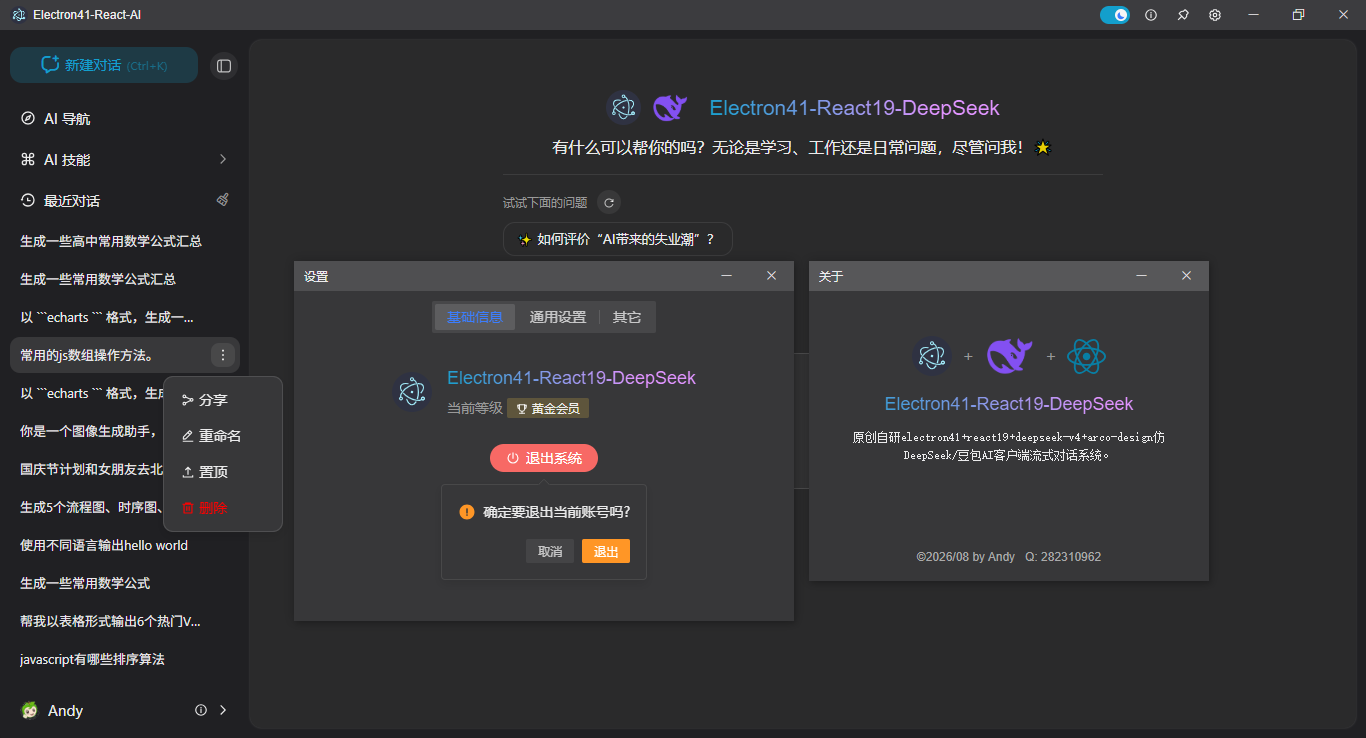Open conversation javascript有哪些排序算法
Image resolution: width=1366 pixels, height=738 pixels.
pyautogui.click(x=125, y=659)
